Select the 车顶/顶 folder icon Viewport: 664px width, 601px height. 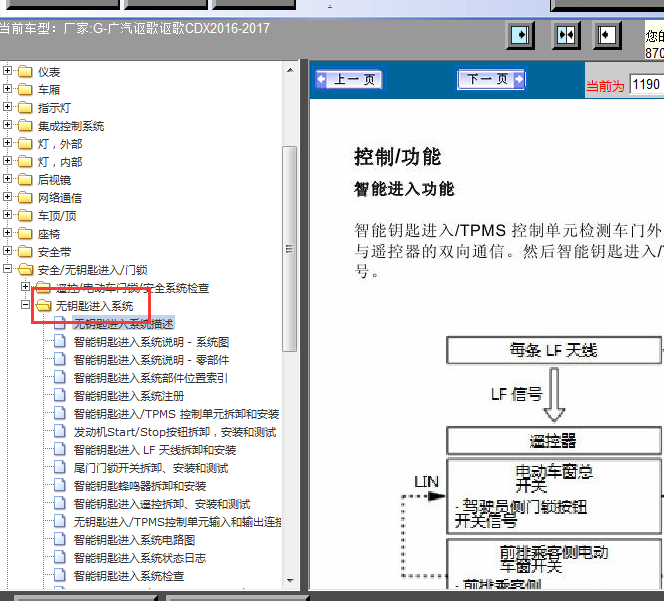(25, 215)
